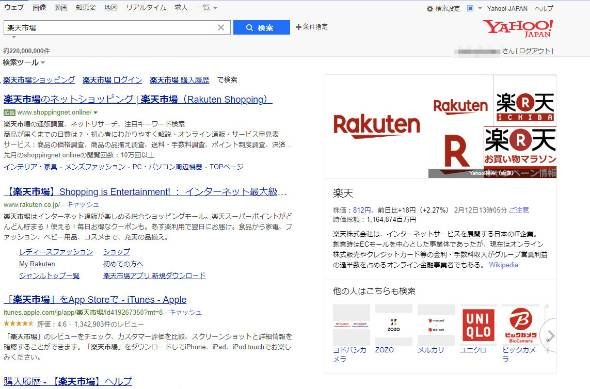590x389 pixels.
Task: Click the Yahoo! JAPAN logo
Action: coord(518,28)
